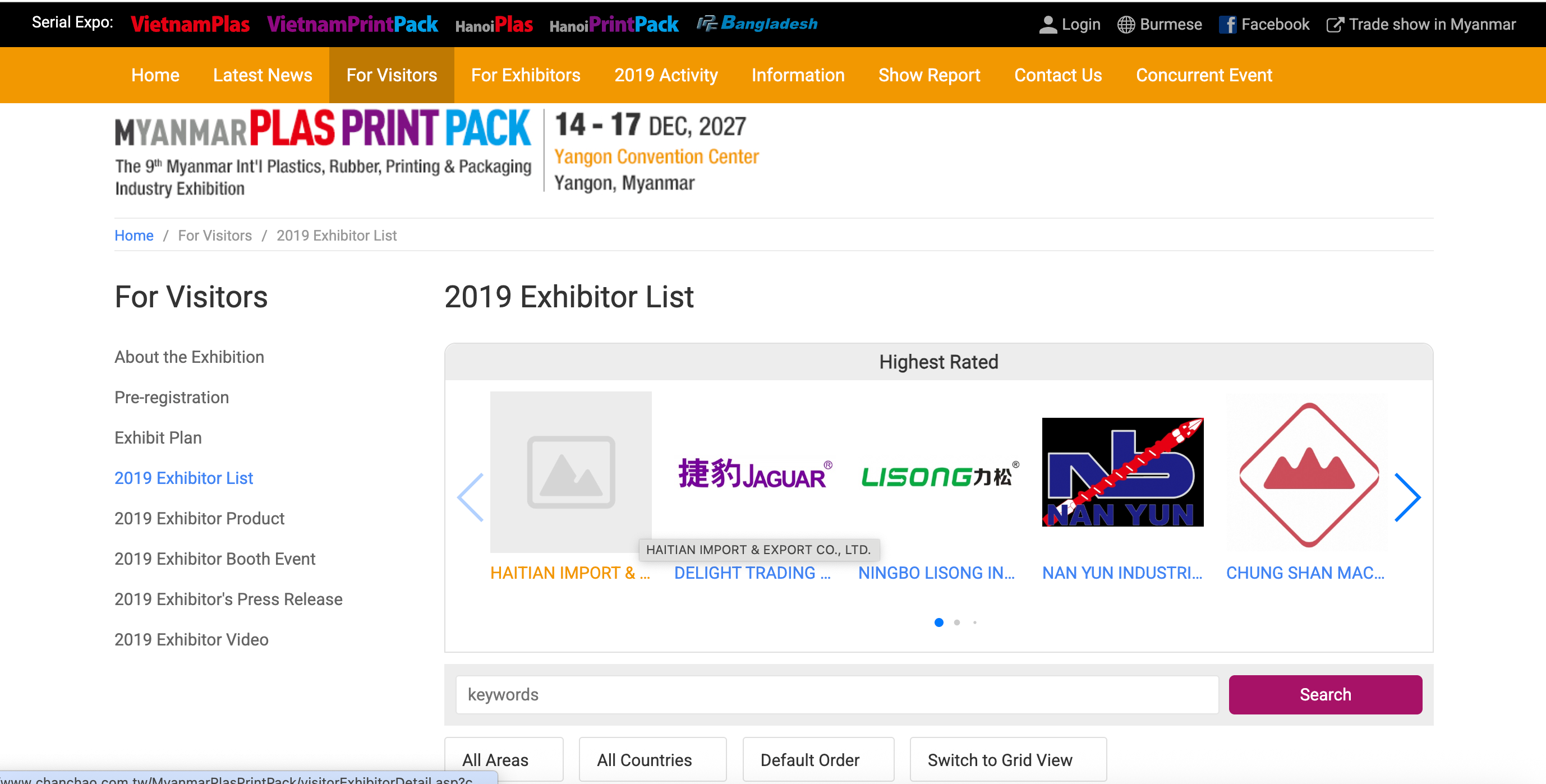The image size is (1546, 784).
Task: Switch to Grid View toggle
Action: pos(1007,759)
